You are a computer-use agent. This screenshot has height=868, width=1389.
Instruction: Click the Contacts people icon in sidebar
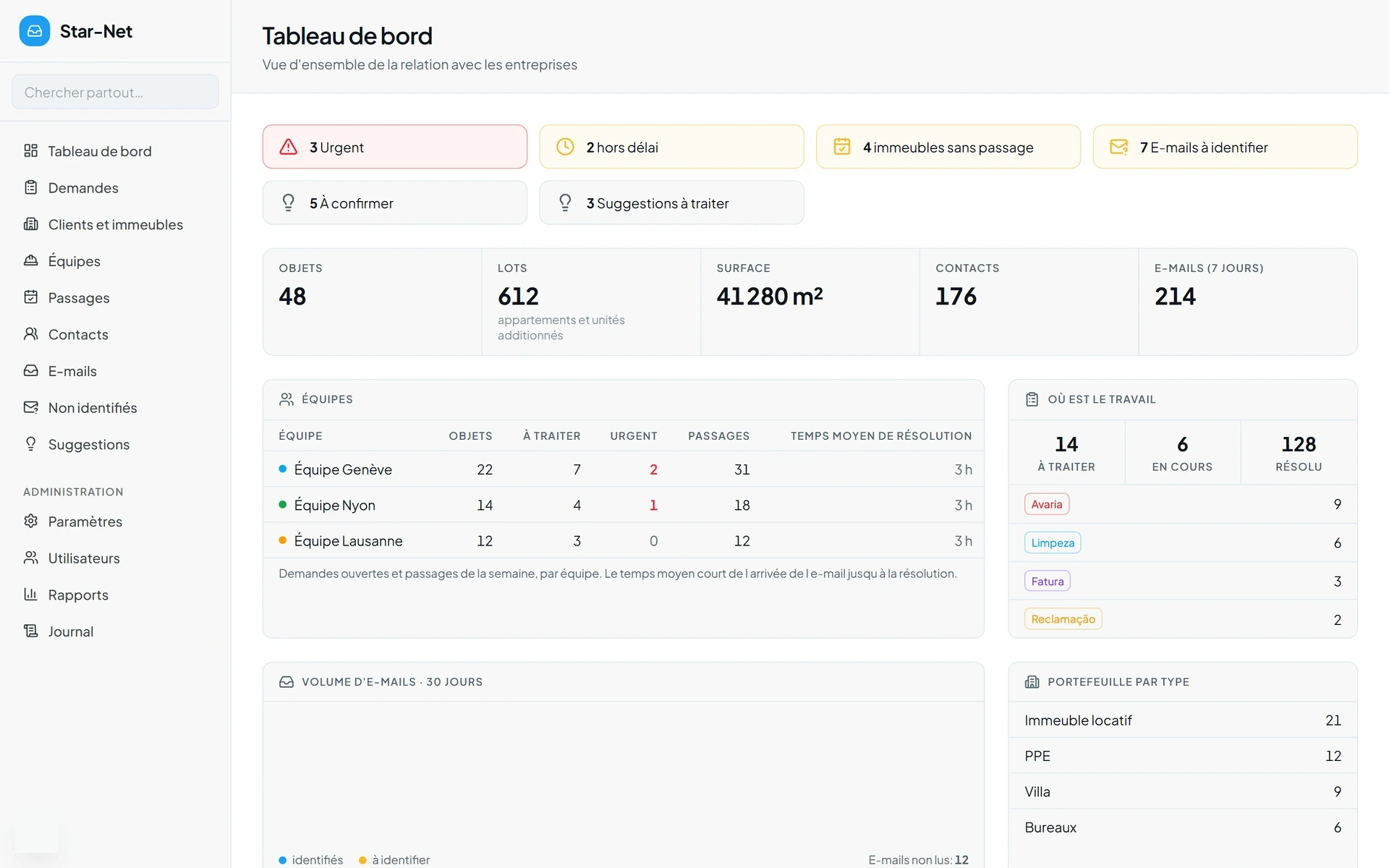click(30, 334)
